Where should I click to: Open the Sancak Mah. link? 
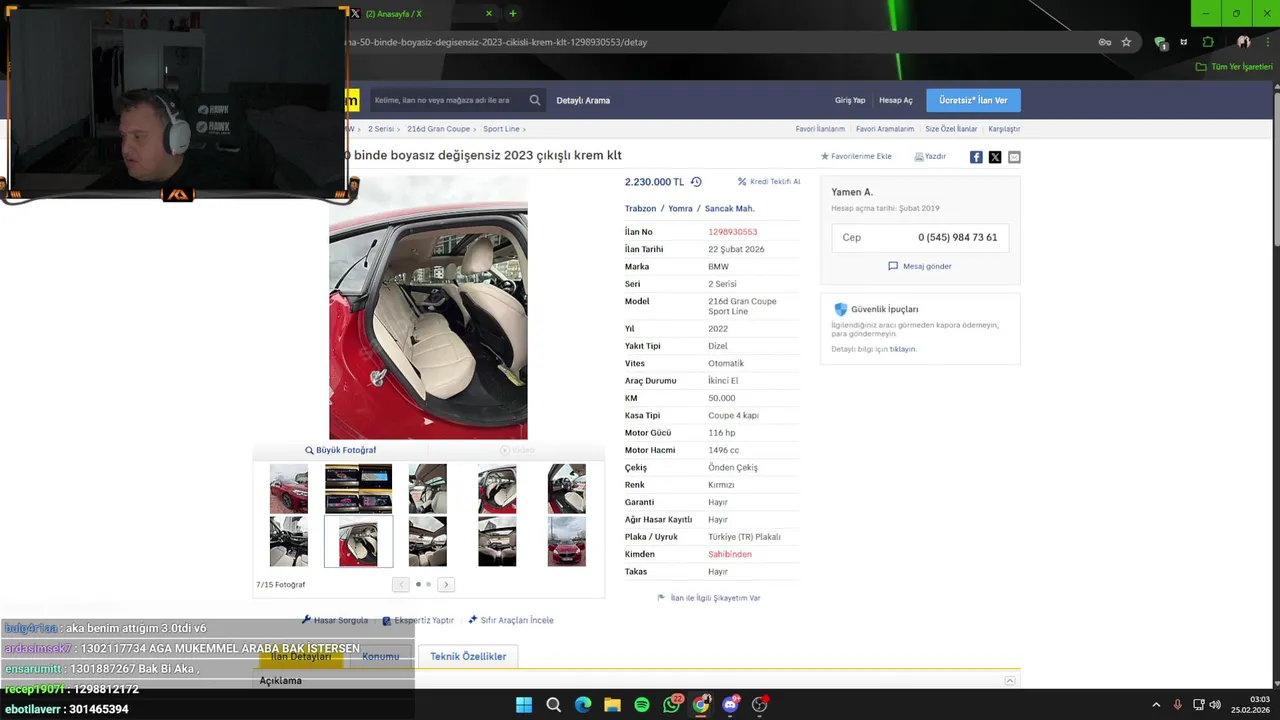pyautogui.click(x=729, y=209)
